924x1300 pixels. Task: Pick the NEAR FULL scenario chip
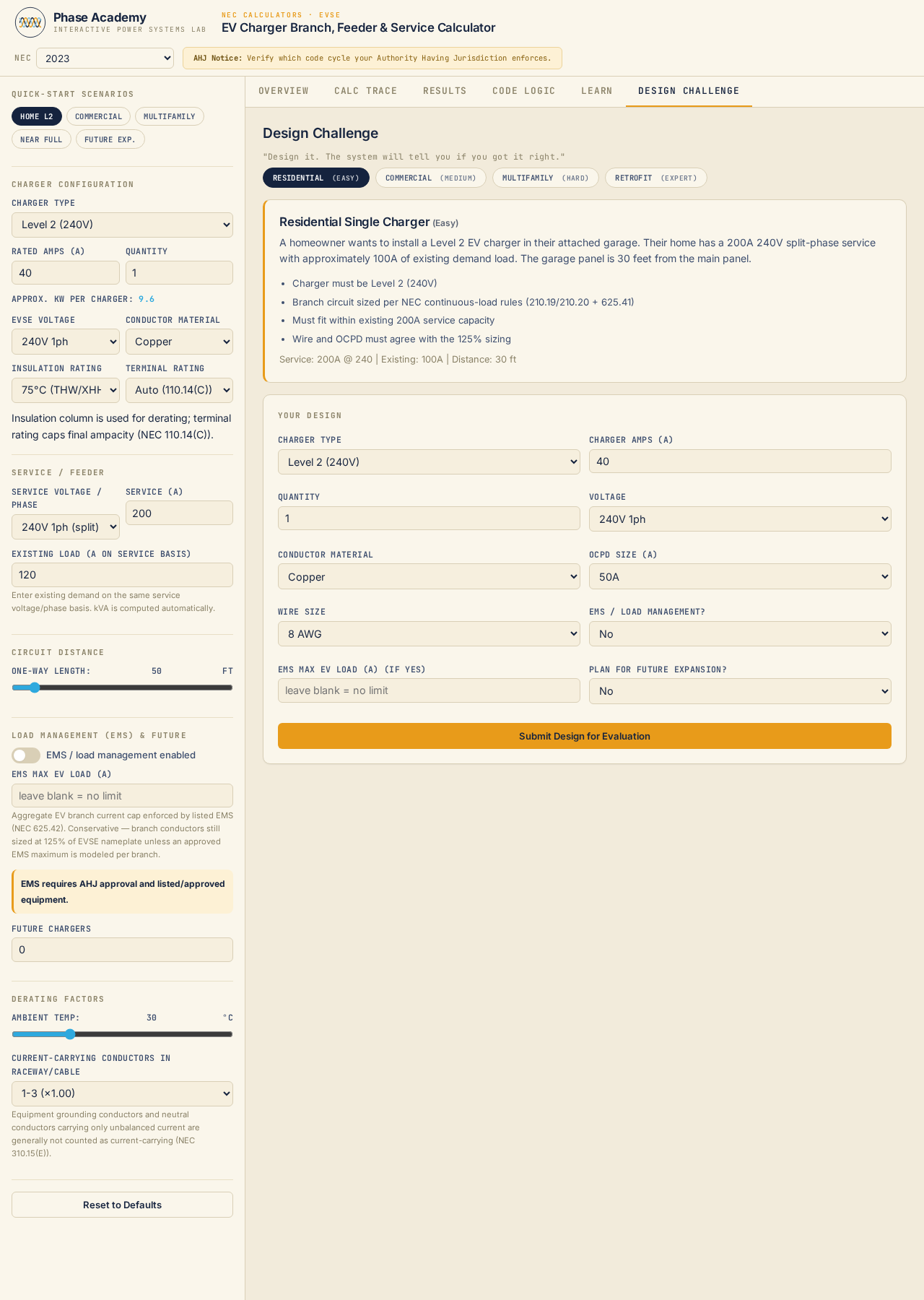tap(41, 139)
